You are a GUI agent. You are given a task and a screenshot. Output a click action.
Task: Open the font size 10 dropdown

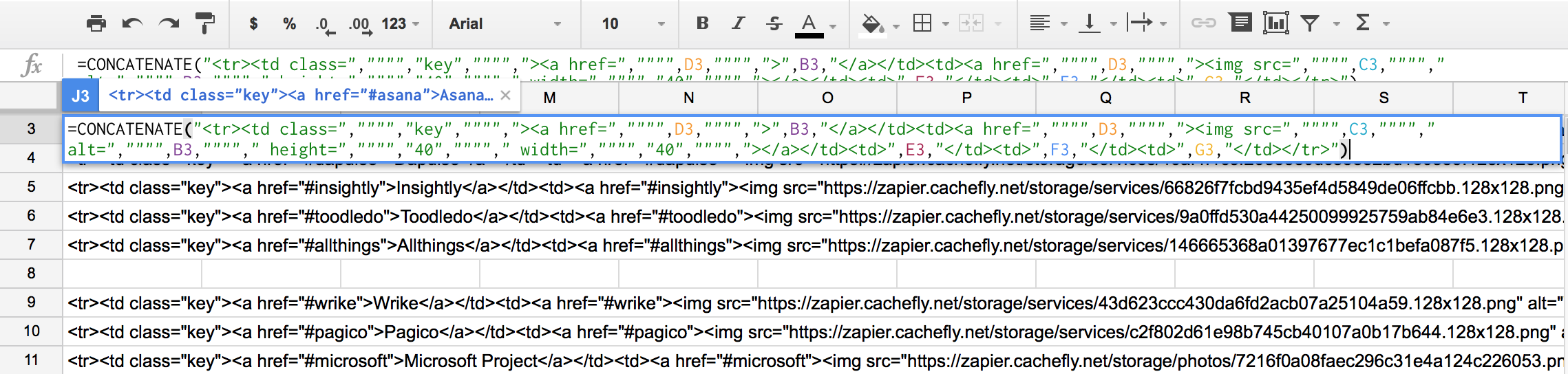pyautogui.click(x=633, y=24)
